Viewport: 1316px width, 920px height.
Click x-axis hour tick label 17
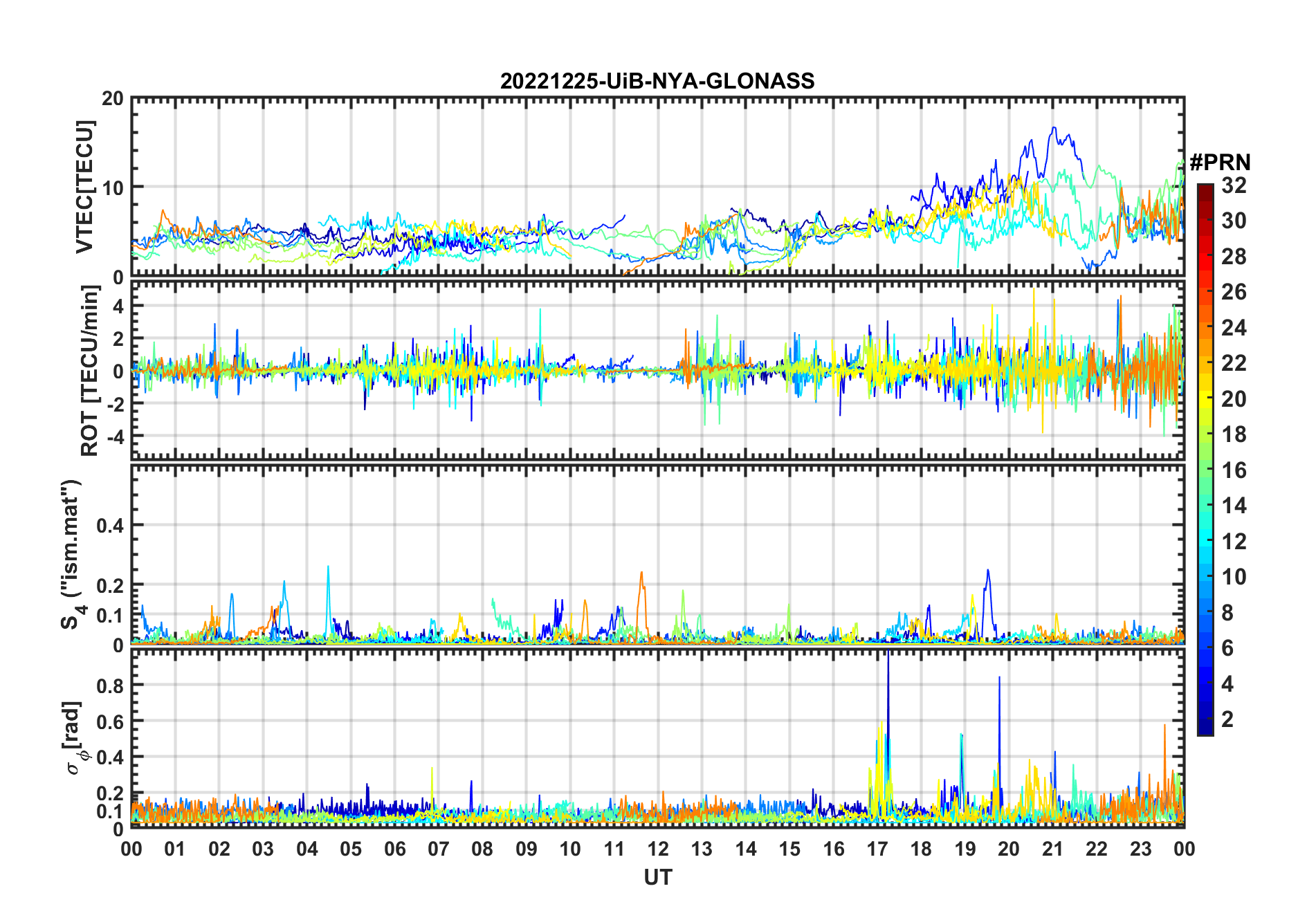[x=877, y=849]
